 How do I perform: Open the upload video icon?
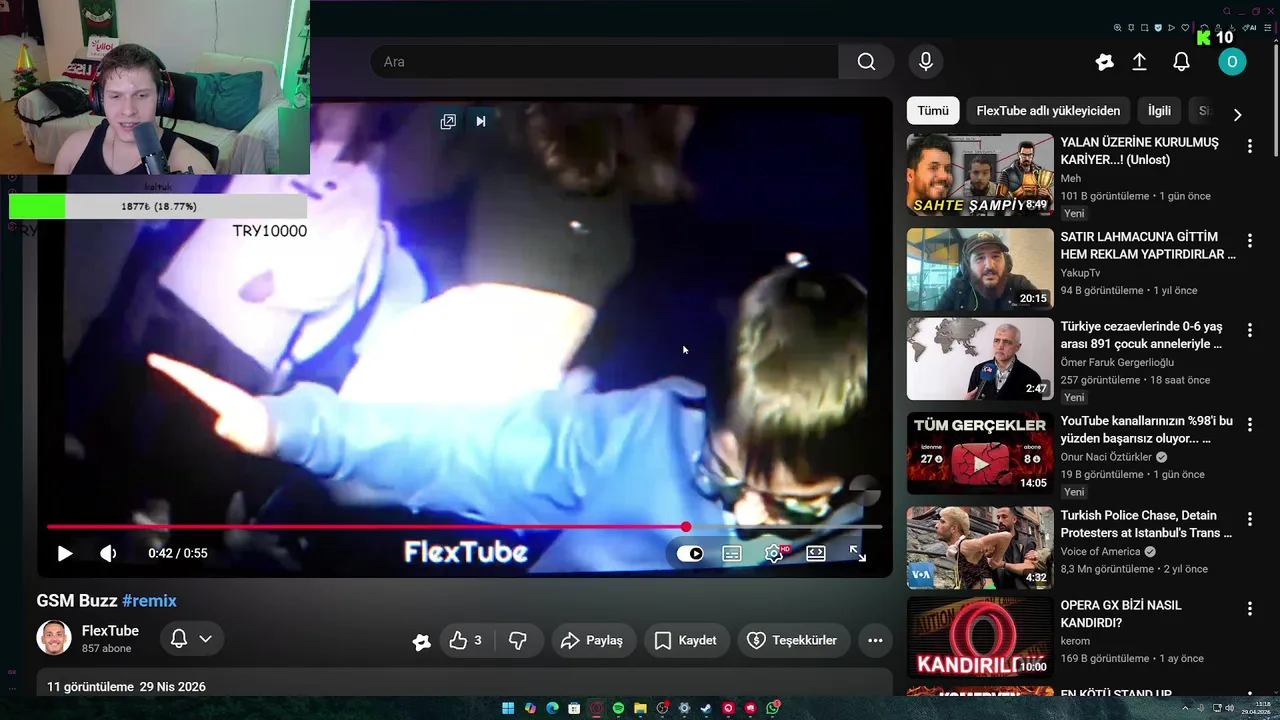[1139, 62]
